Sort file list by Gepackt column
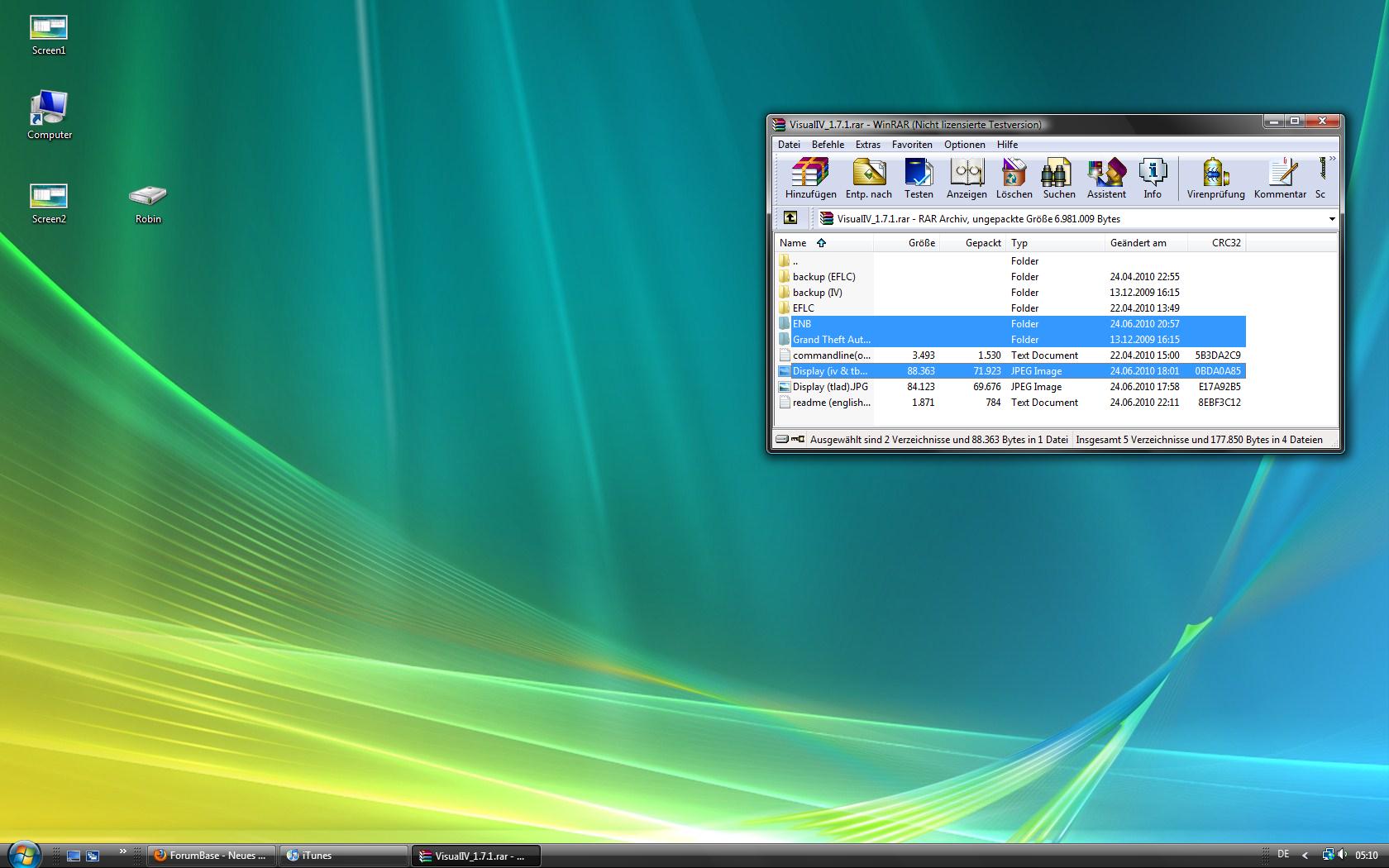Image resolution: width=1389 pixels, height=868 pixels. (x=972, y=243)
